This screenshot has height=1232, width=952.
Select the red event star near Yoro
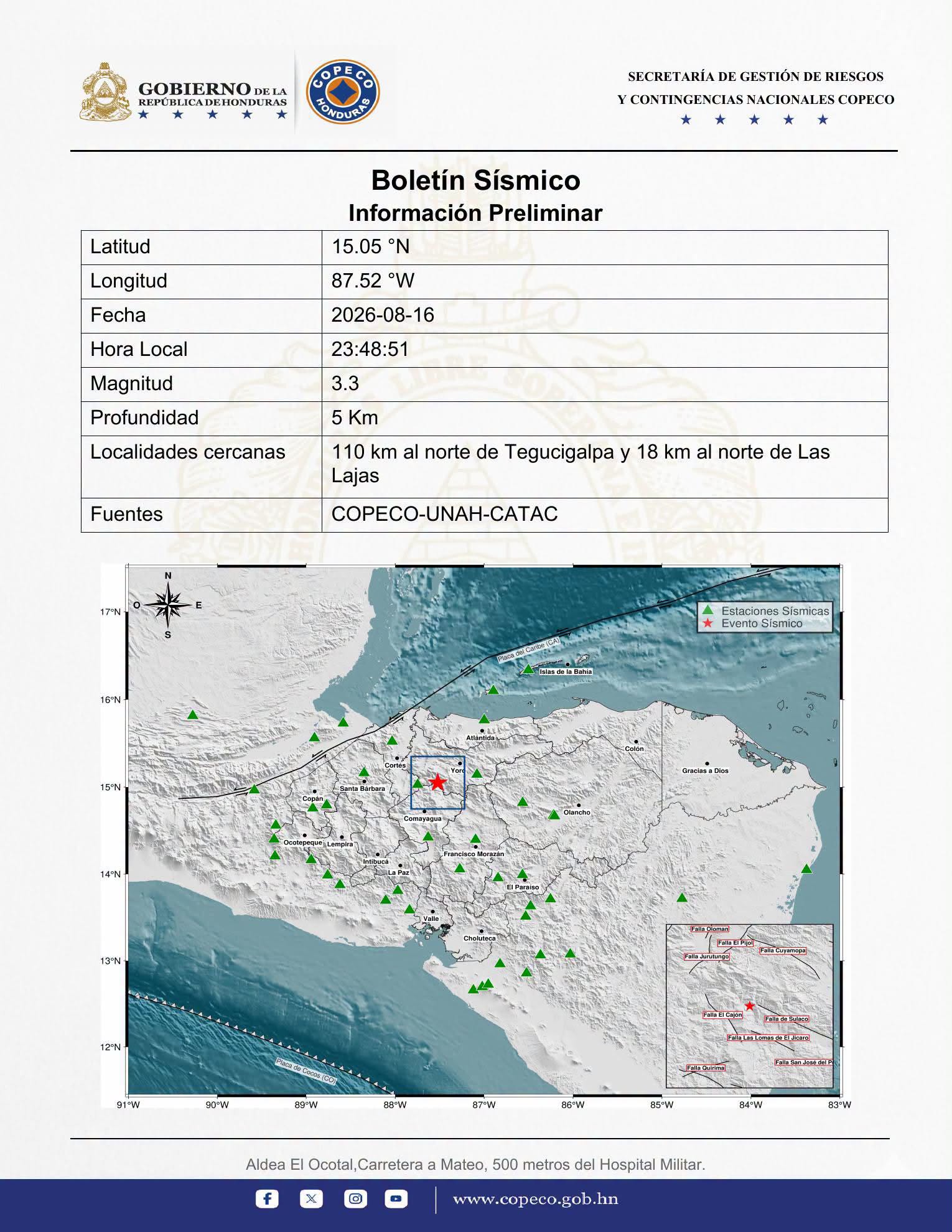tap(437, 782)
